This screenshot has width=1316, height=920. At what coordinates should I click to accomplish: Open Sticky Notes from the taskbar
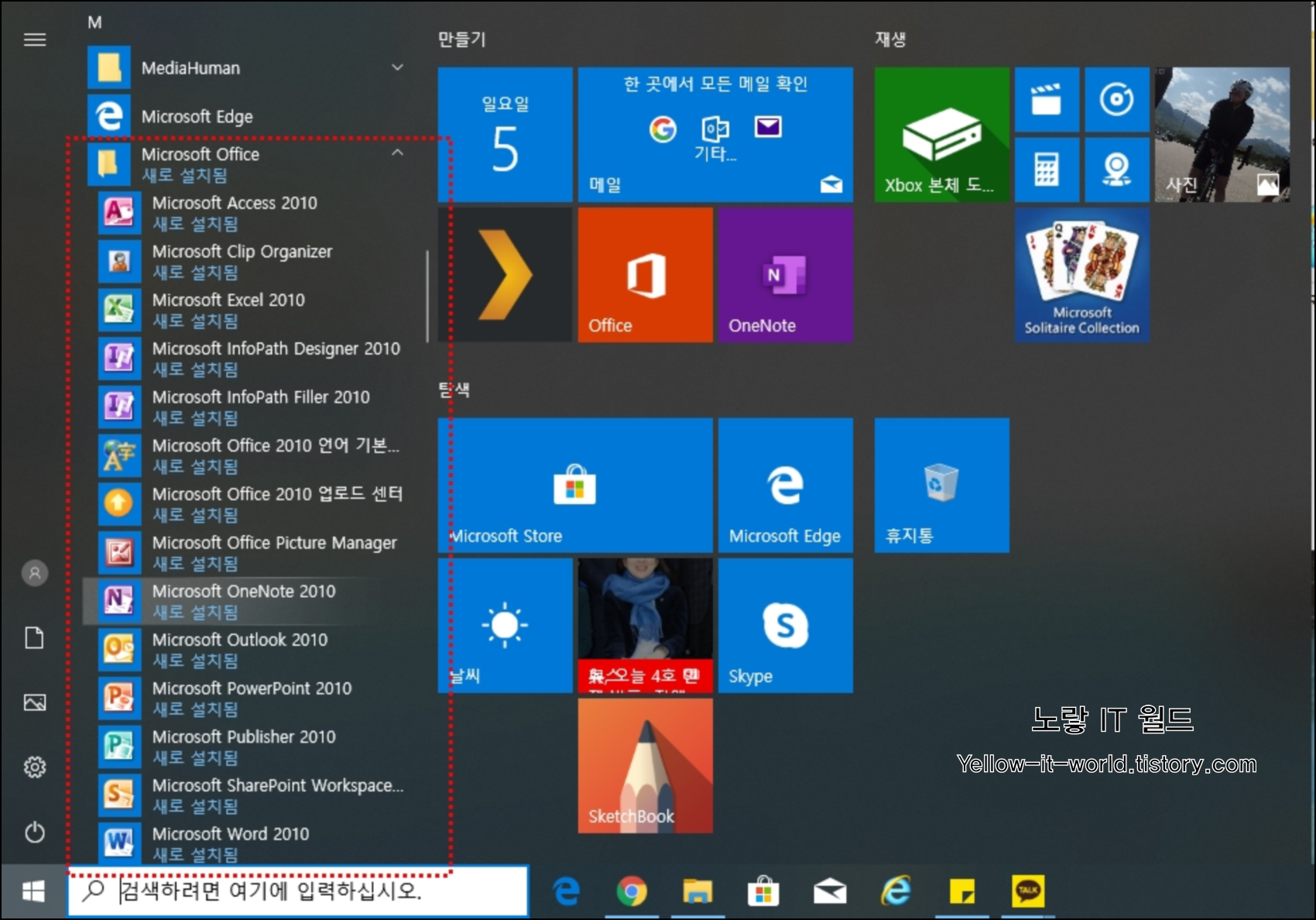click(x=962, y=892)
